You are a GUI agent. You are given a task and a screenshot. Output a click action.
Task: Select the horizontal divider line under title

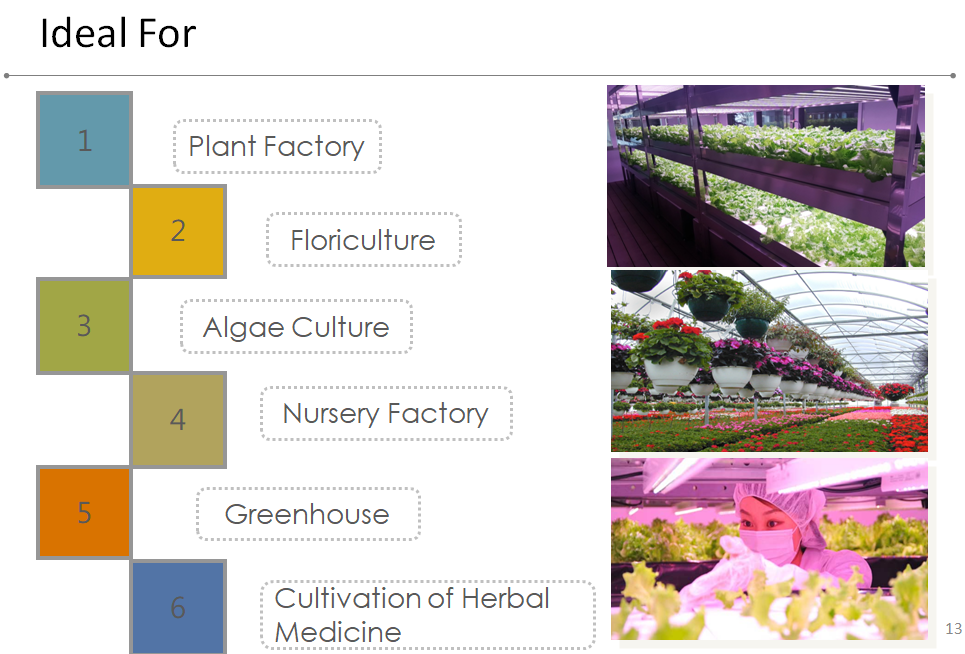tap(480, 76)
